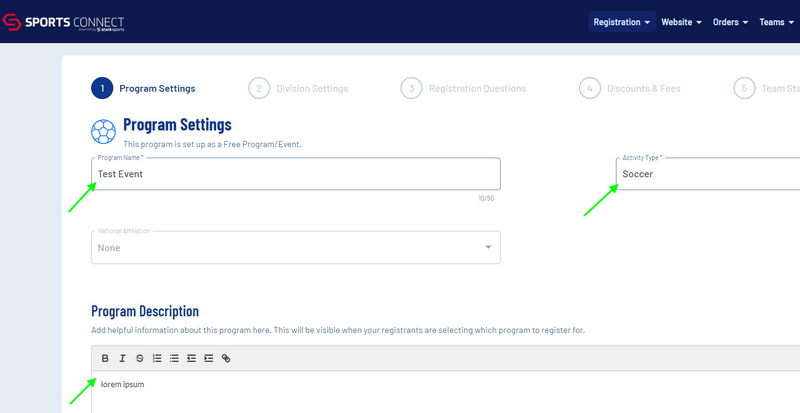Insert a bulleted list in editor
The image size is (800, 413).
(x=174, y=358)
